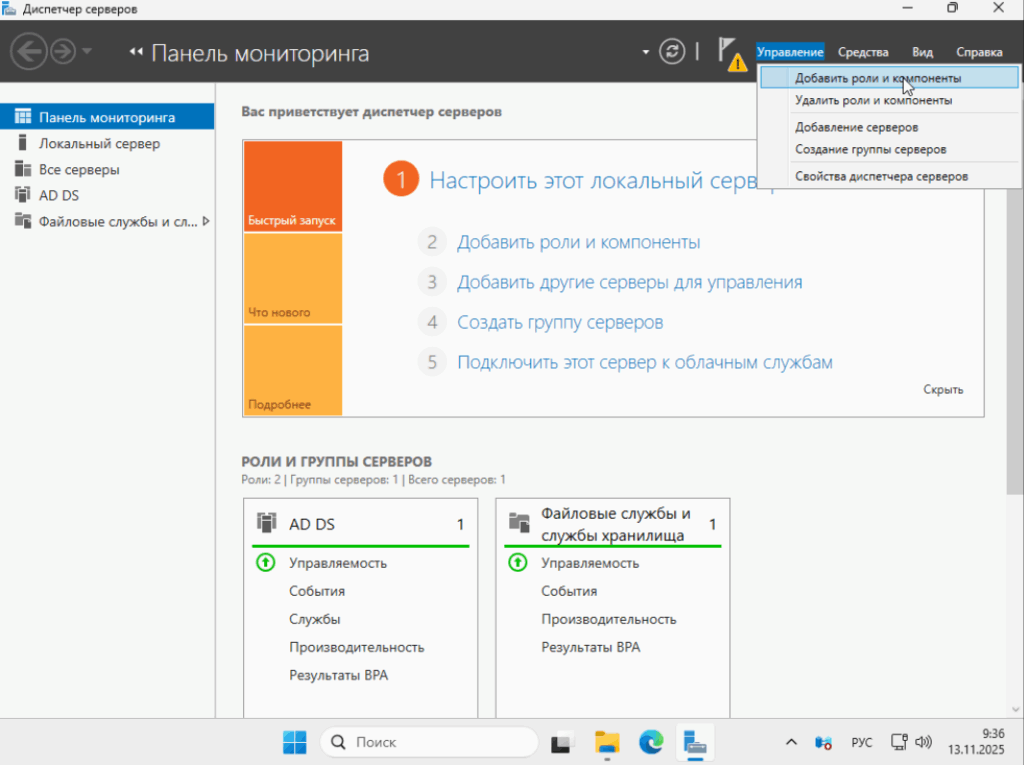Click Создать группу серверов link

[x=560, y=322]
